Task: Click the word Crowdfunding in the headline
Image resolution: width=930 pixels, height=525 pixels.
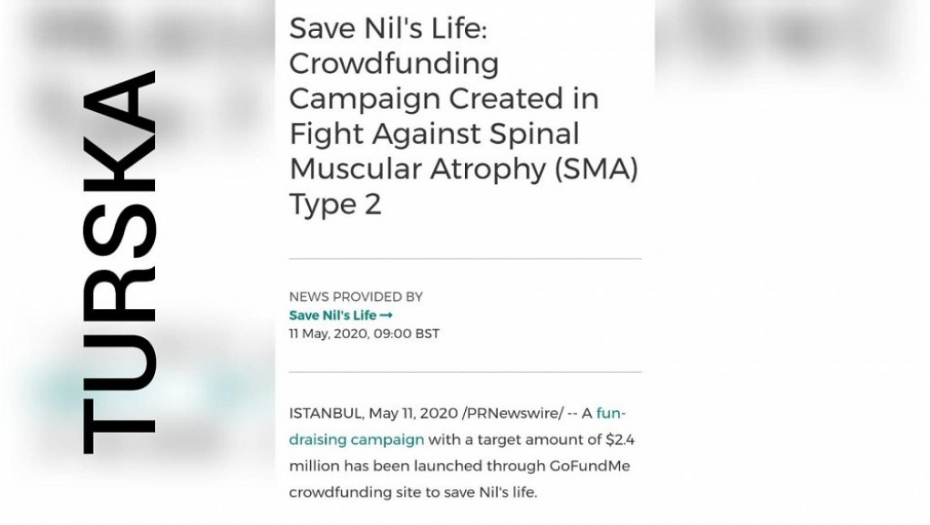Action: (394, 63)
